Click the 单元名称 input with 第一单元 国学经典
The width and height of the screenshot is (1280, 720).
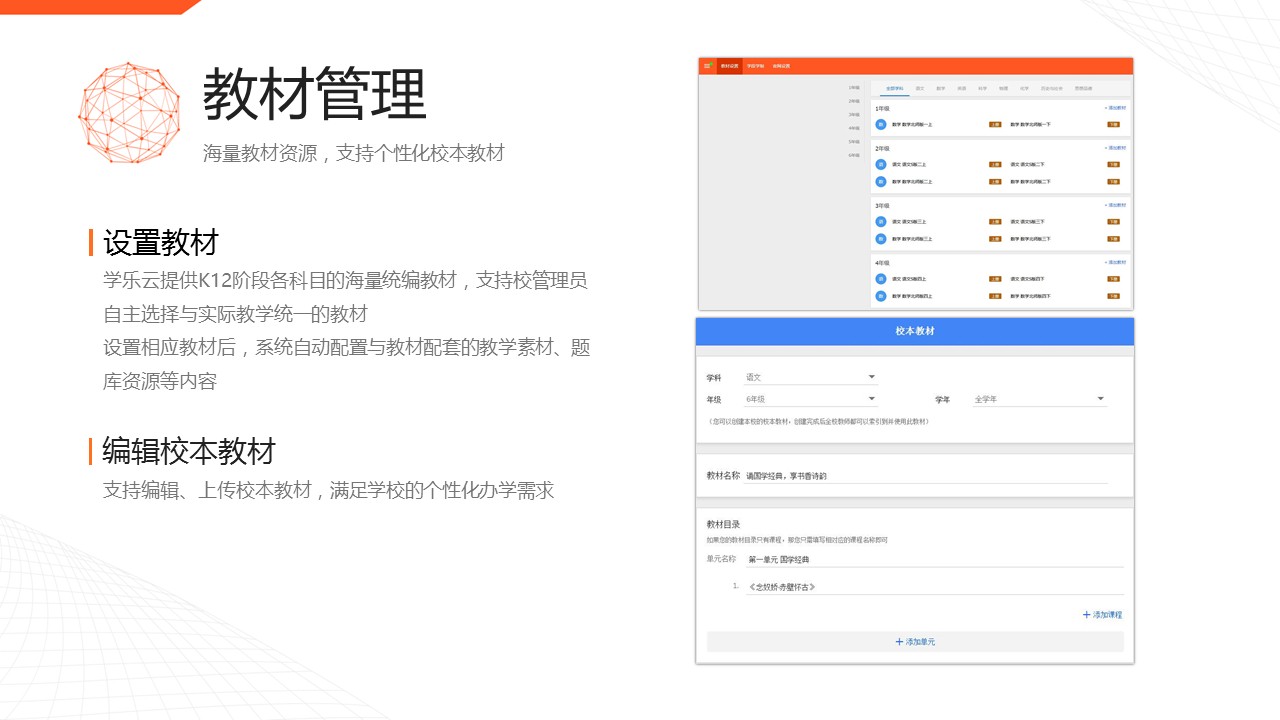click(935, 560)
